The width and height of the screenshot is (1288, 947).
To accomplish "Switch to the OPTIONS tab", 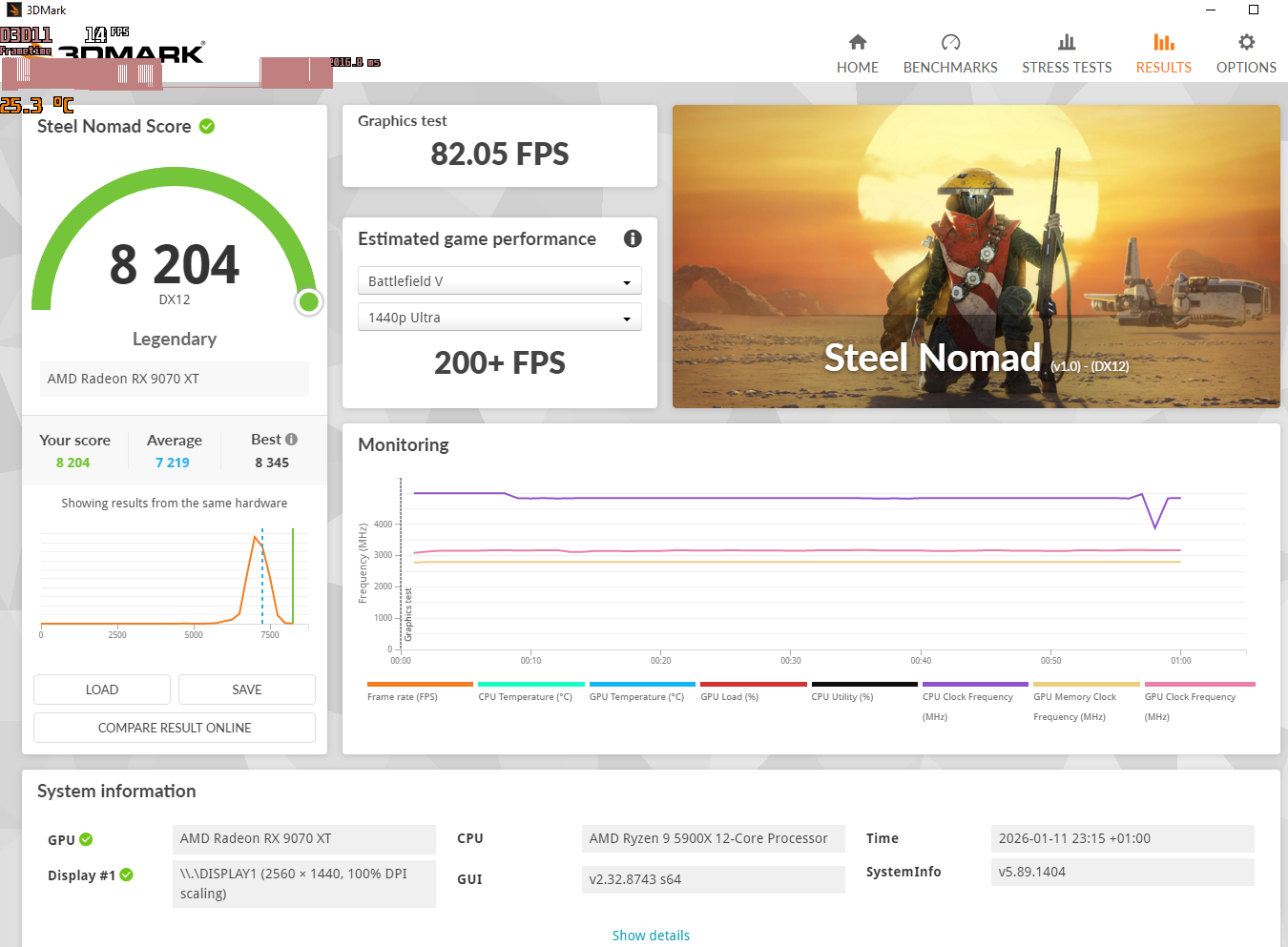I will pyautogui.click(x=1246, y=68).
